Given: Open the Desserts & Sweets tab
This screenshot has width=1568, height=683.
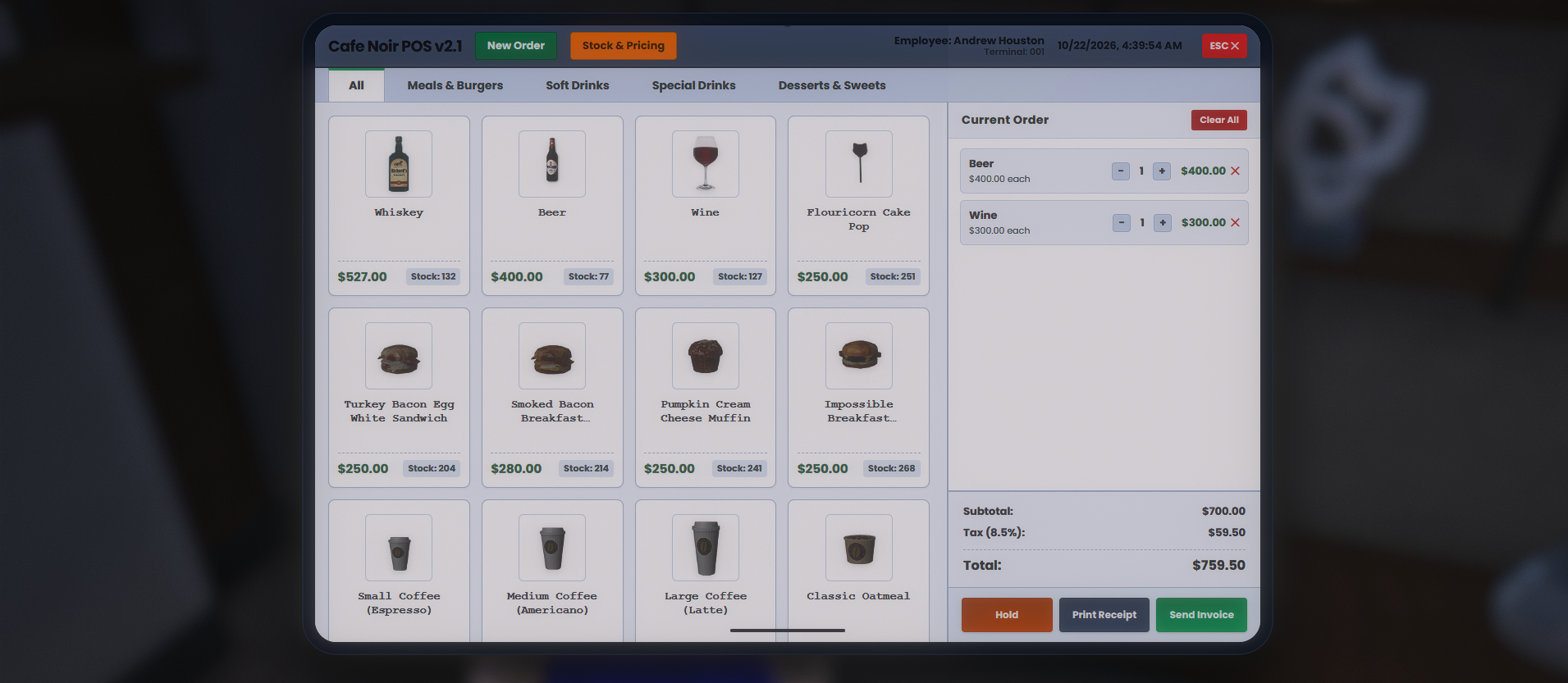Looking at the screenshot, I should (832, 85).
